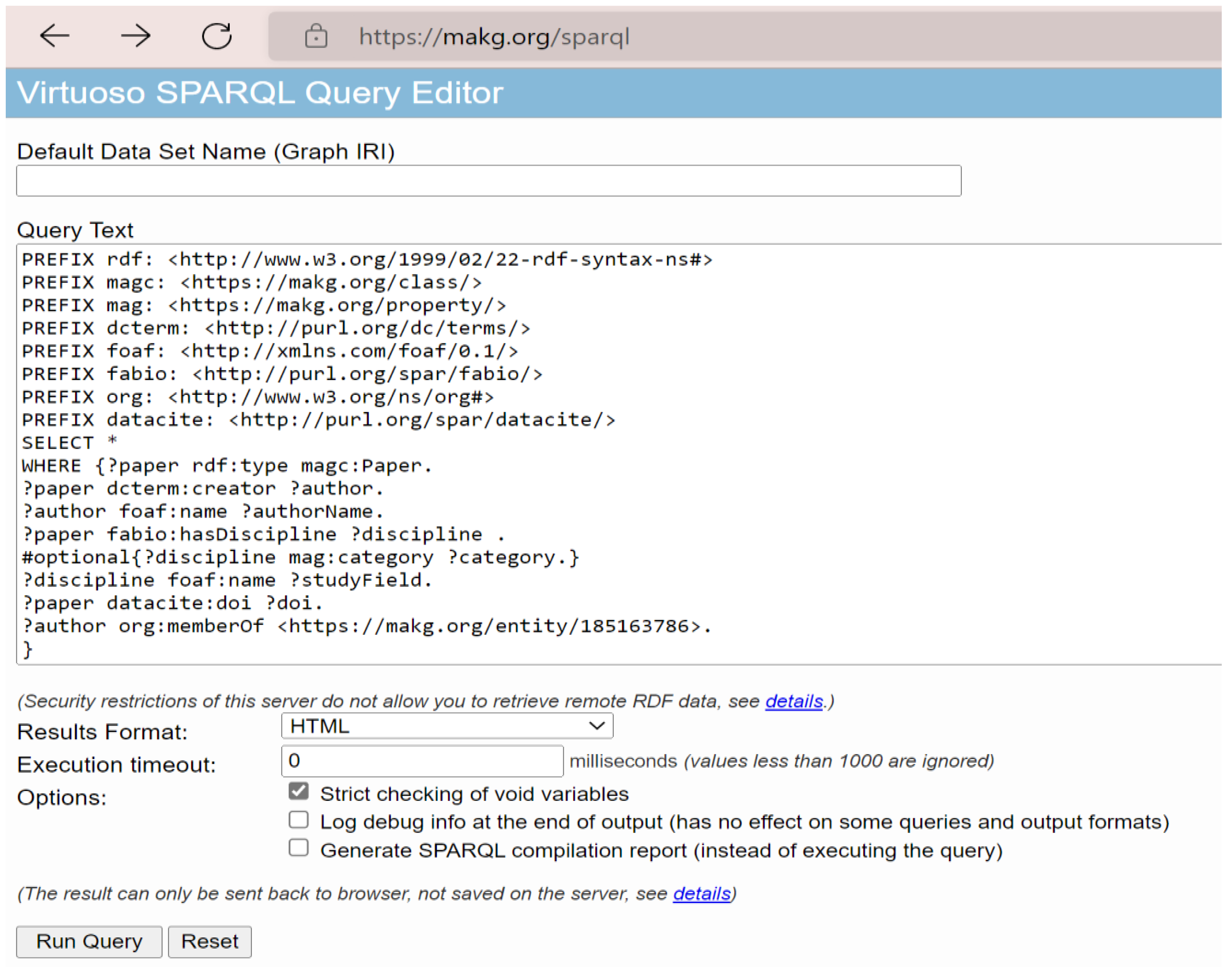Enable Log debug info checkbox
Viewport: 1232px width, 967px height.
point(299,819)
